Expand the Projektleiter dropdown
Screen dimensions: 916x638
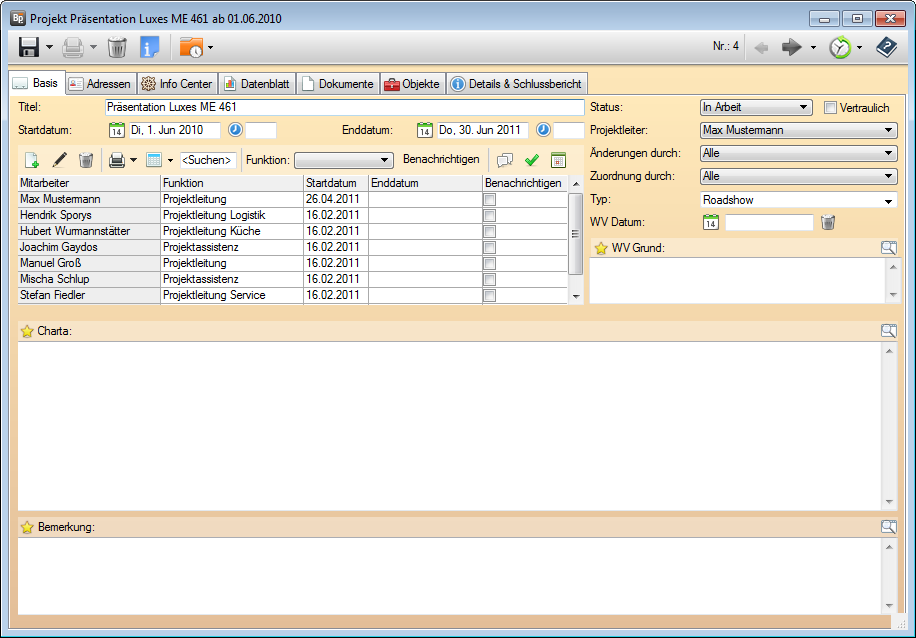[797, 130]
